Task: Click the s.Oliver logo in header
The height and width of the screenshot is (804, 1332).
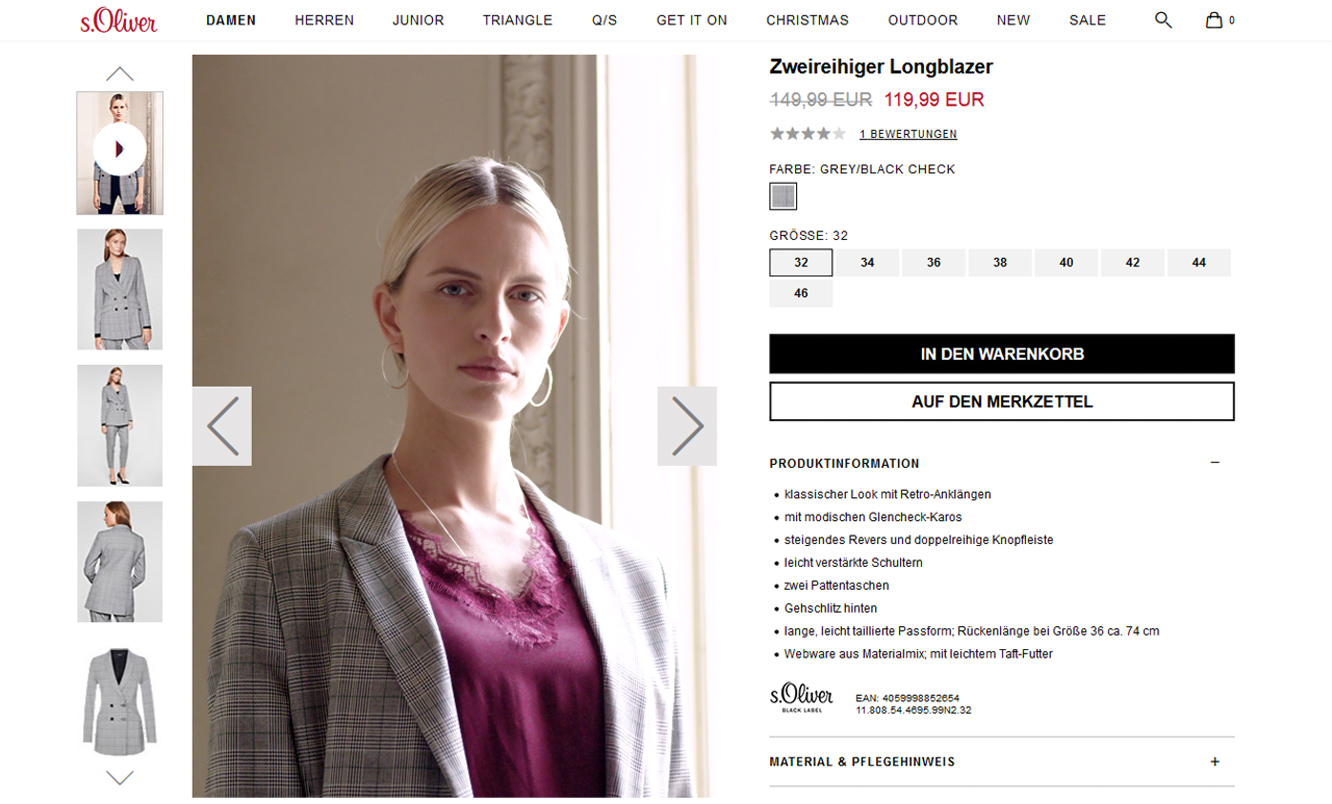Action: [119, 20]
